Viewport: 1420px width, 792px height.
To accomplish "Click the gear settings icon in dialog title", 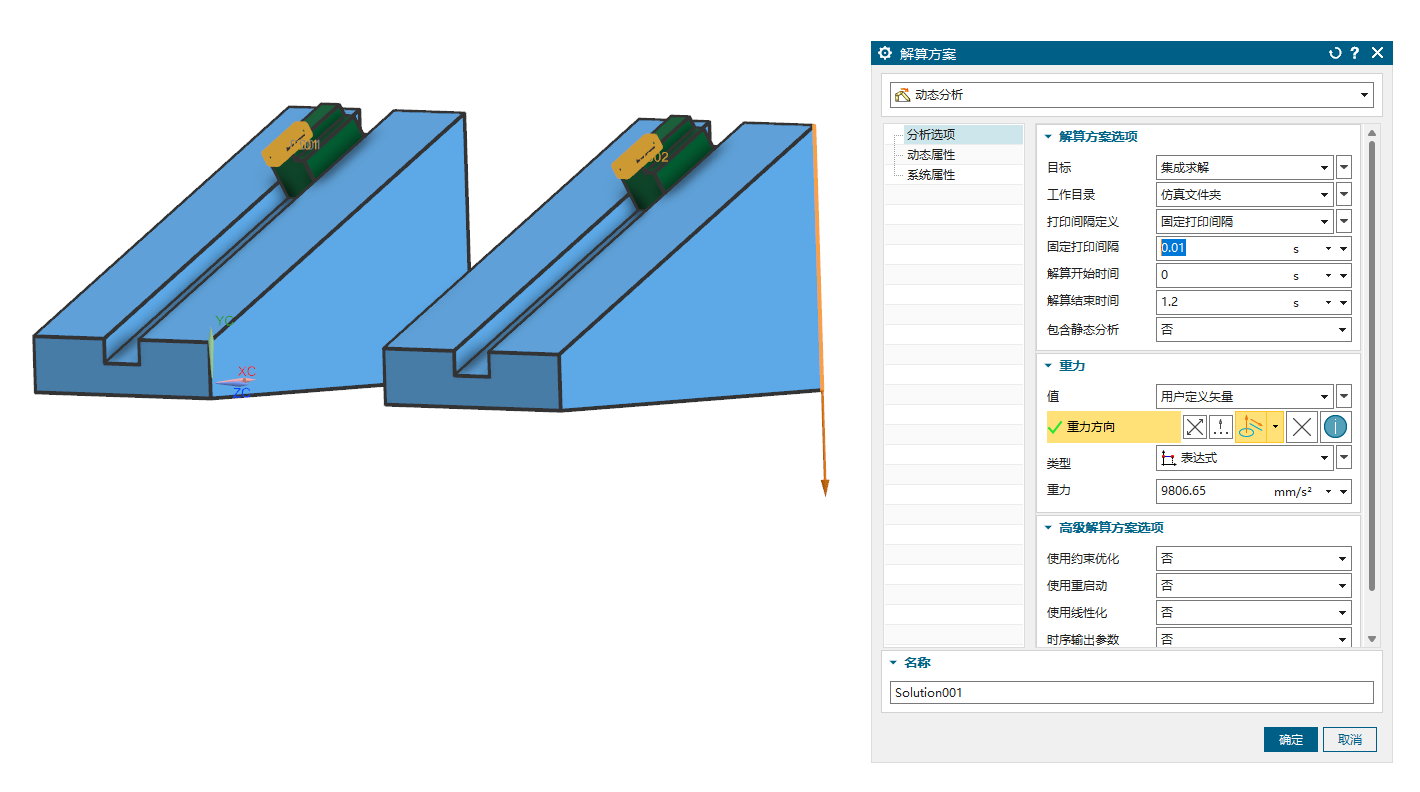I will click(x=884, y=53).
